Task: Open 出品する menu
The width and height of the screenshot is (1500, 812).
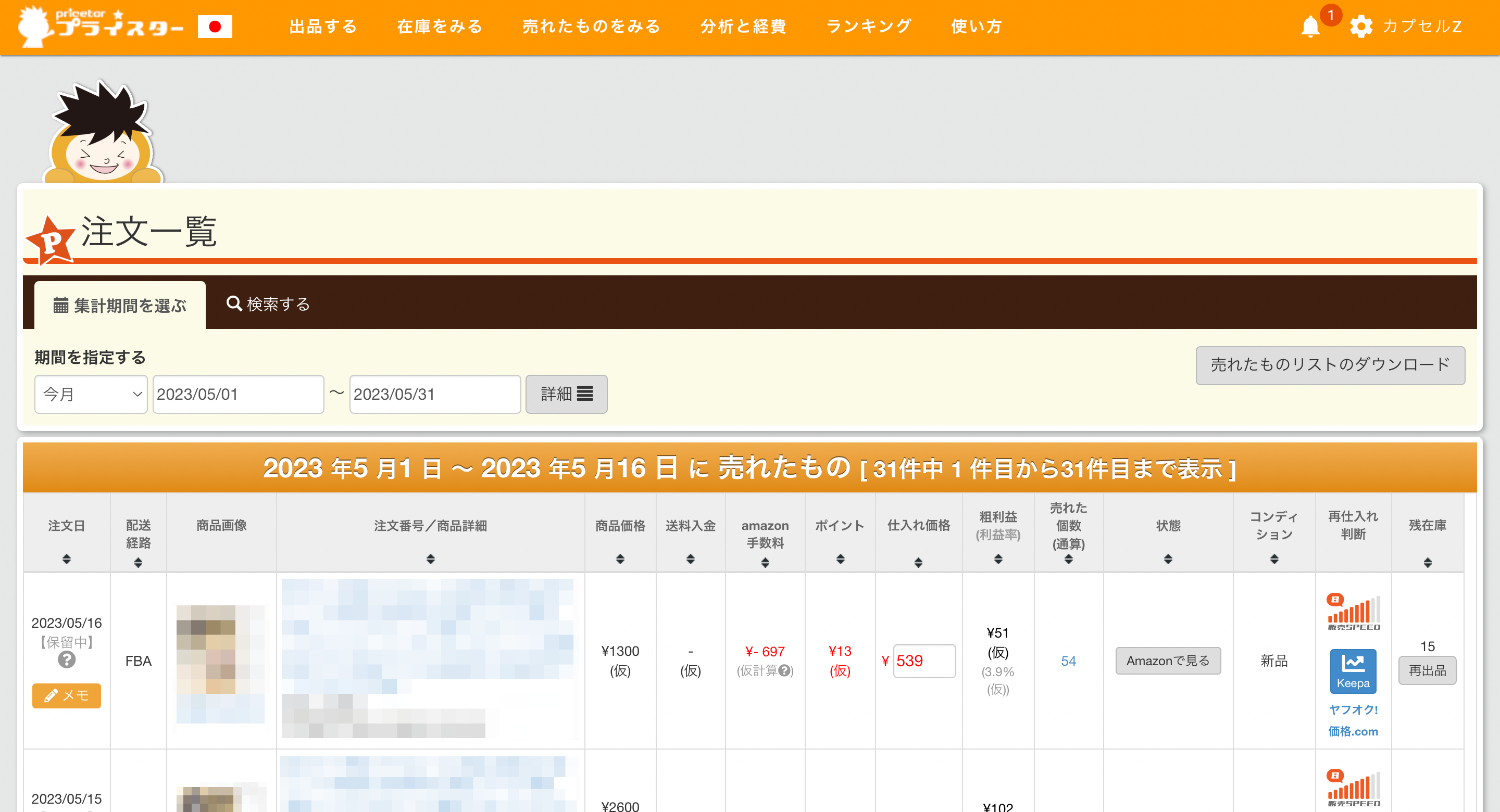Action: pyautogui.click(x=324, y=27)
